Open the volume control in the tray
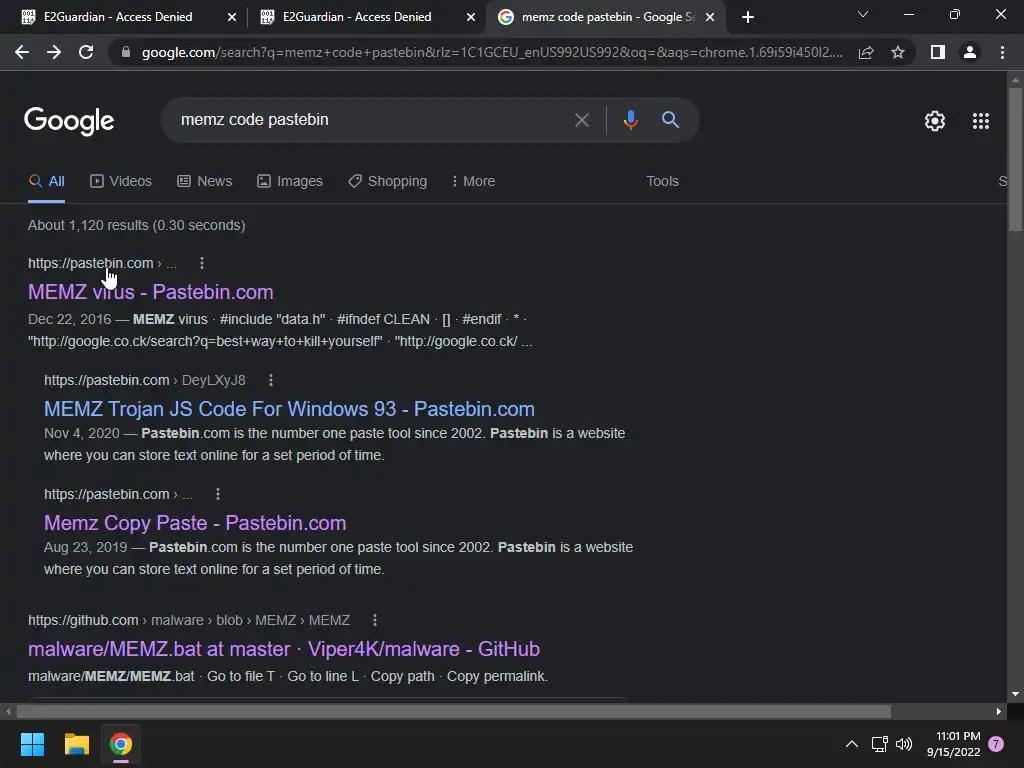 [904, 744]
